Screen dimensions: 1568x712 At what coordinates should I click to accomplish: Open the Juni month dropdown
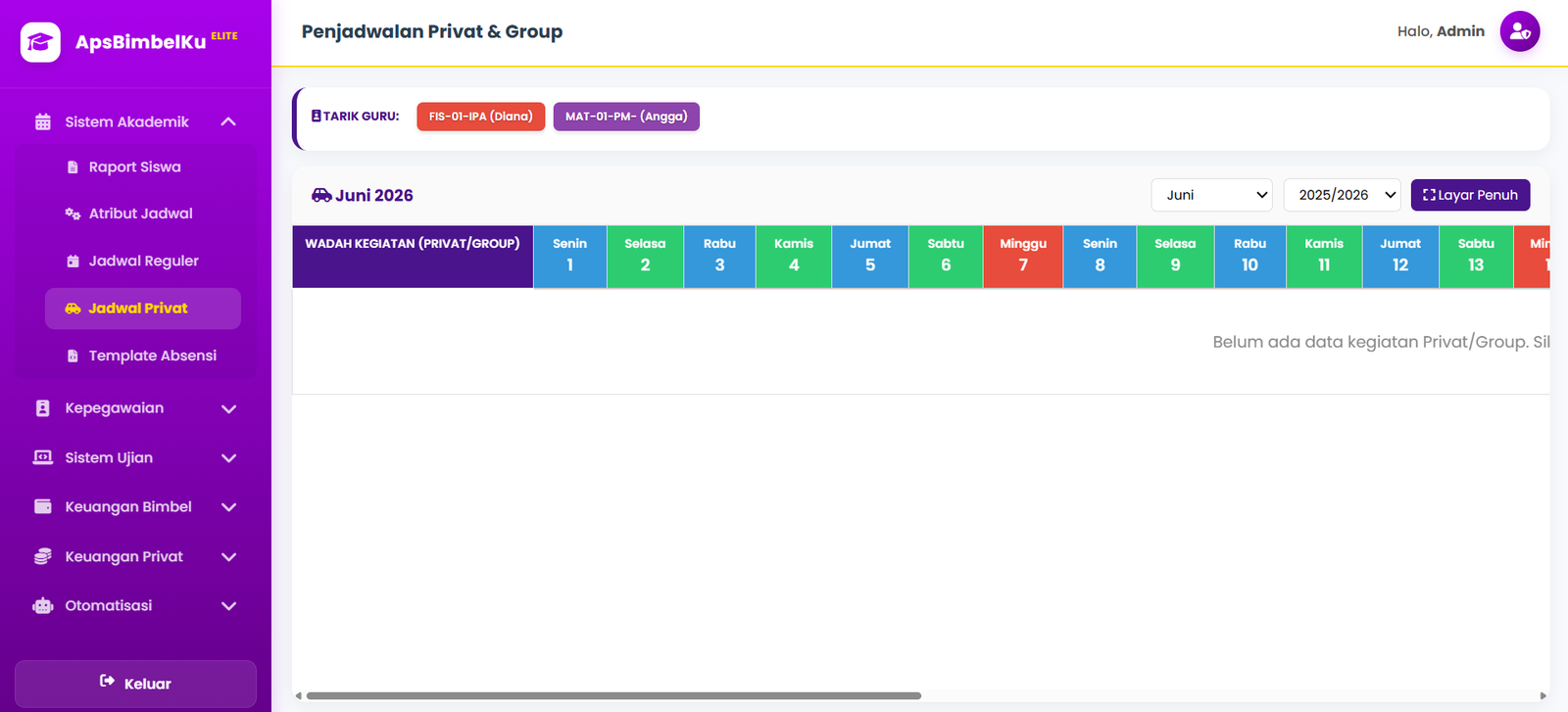click(1211, 195)
